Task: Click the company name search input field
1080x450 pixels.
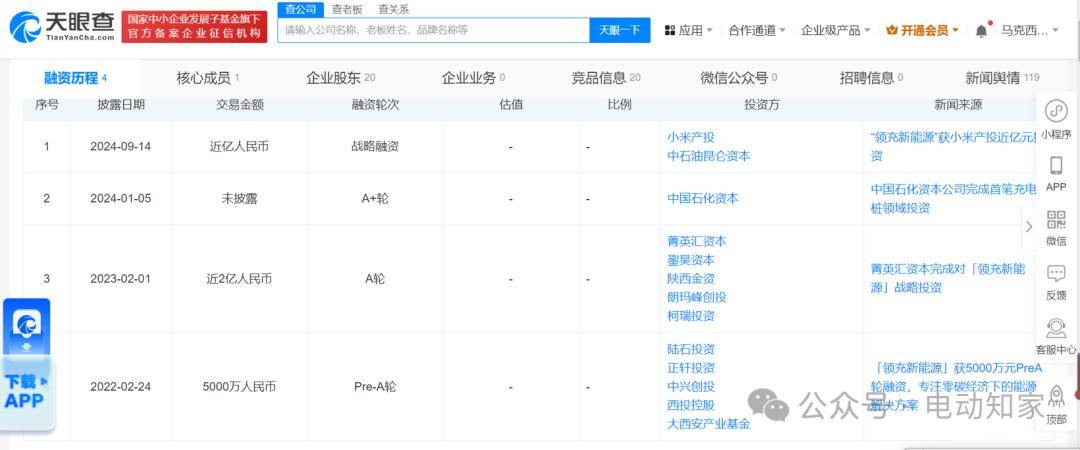Action: (434, 30)
